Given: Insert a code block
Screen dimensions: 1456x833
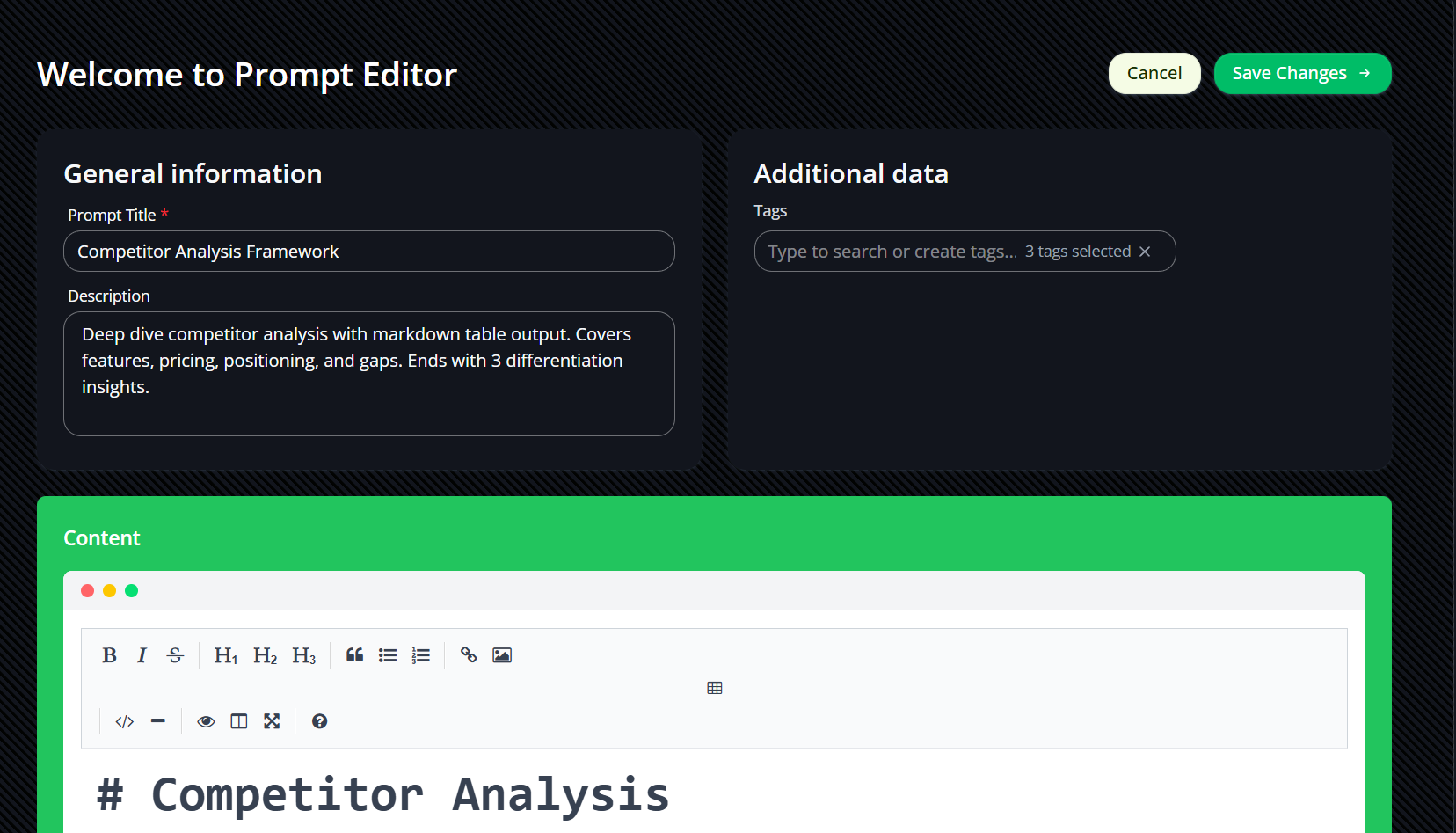Looking at the screenshot, I should pyautogui.click(x=125, y=721).
